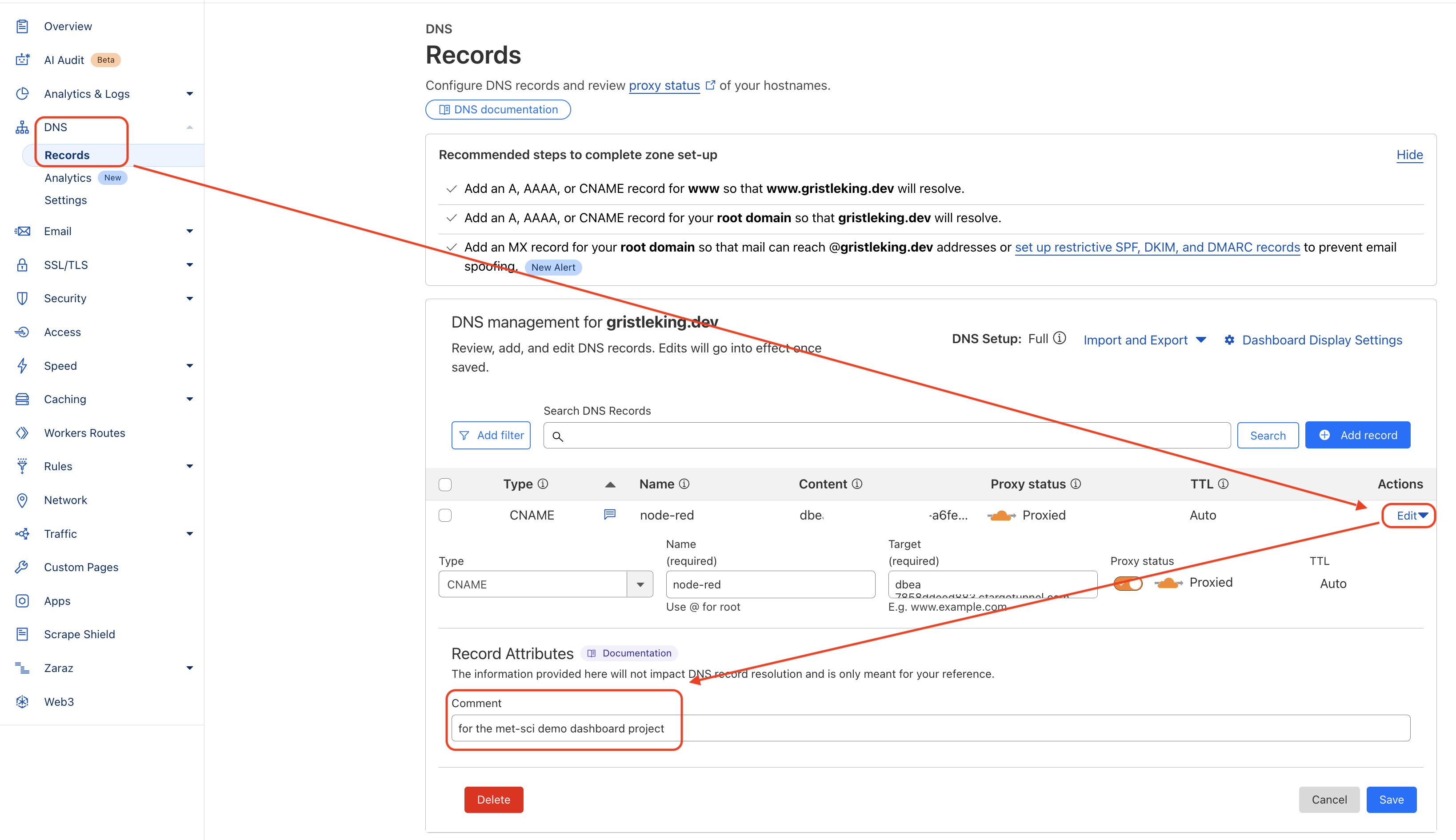1456x840 pixels.
Task: Click the Security shield icon
Action: point(22,298)
